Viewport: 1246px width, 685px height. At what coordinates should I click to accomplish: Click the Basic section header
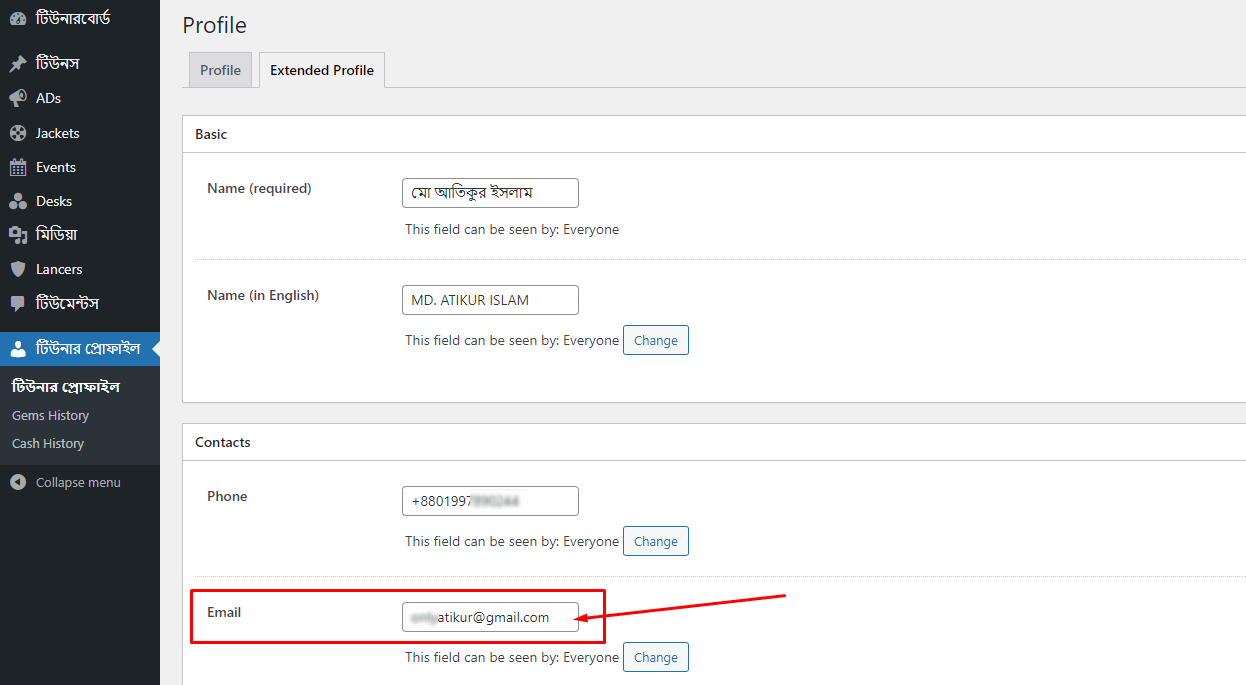click(x=211, y=134)
